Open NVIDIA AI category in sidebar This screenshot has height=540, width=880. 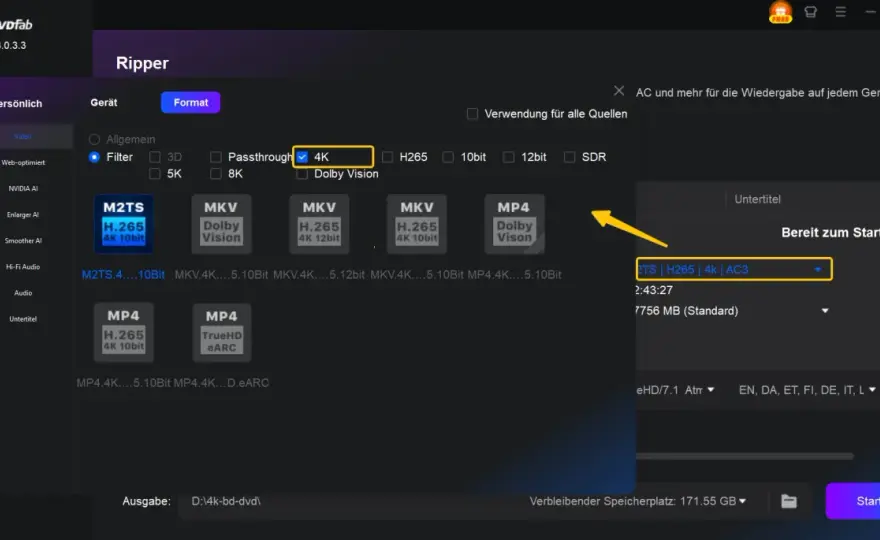click(x=23, y=189)
